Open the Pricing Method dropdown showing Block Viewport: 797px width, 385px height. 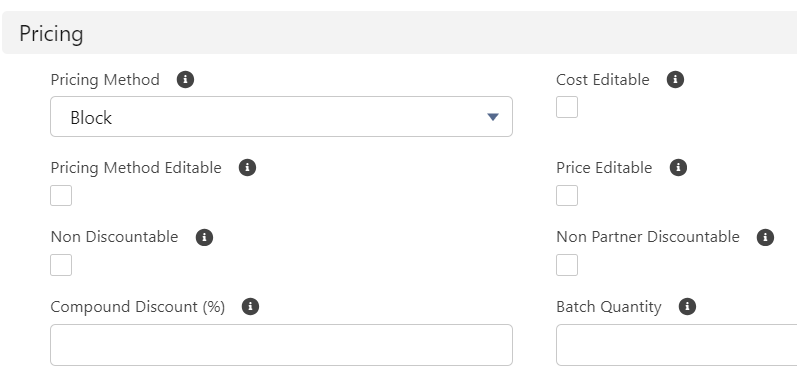tap(281, 117)
